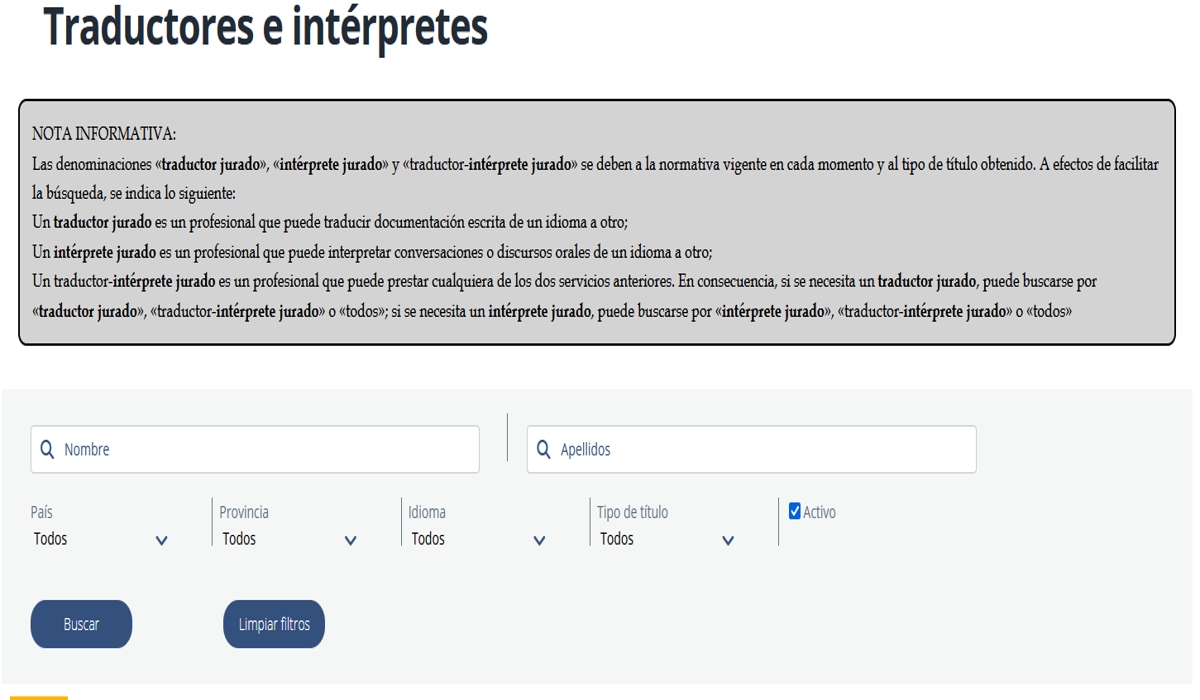The image size is (1200, 700).
Task: Click the magnifier icon in the Nombre field
Action: pyautogui.click(x=47, y=450)
